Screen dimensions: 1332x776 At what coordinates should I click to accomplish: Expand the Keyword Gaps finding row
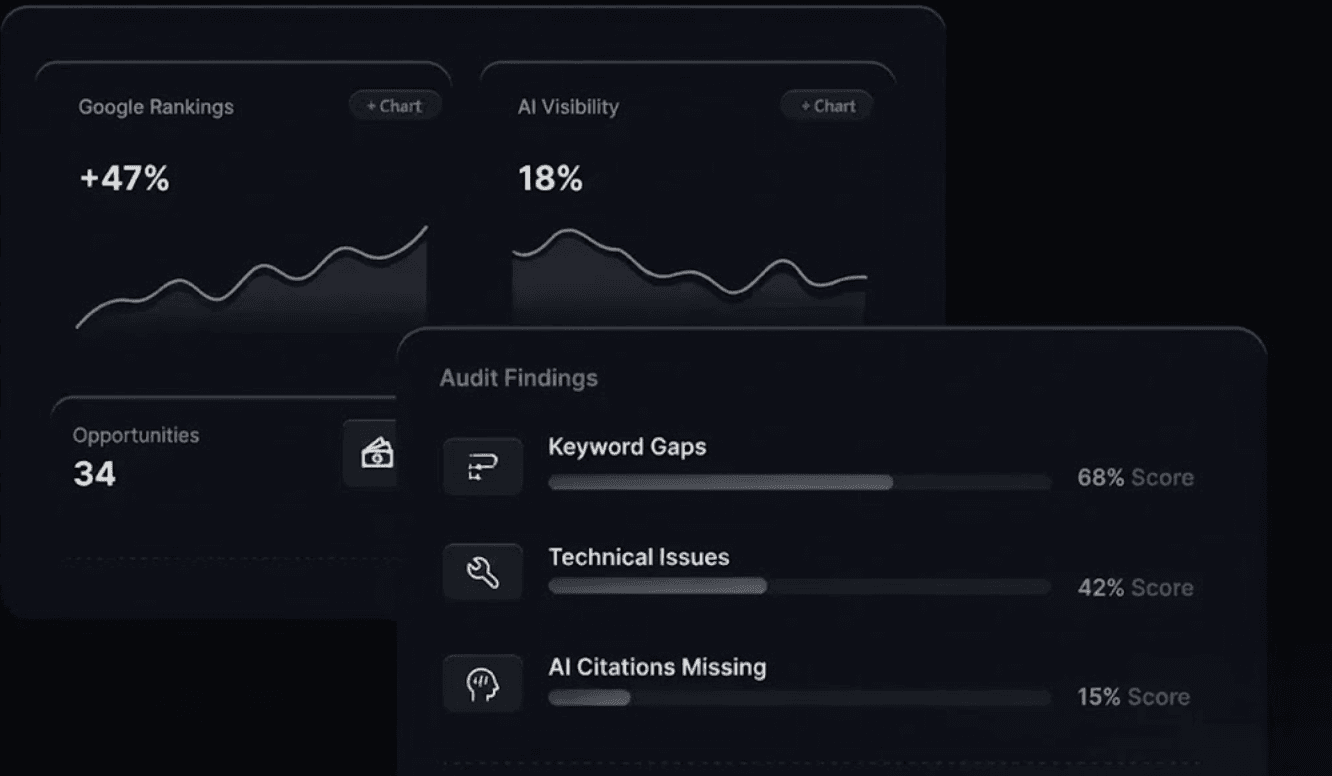click(x=627, y=447)
